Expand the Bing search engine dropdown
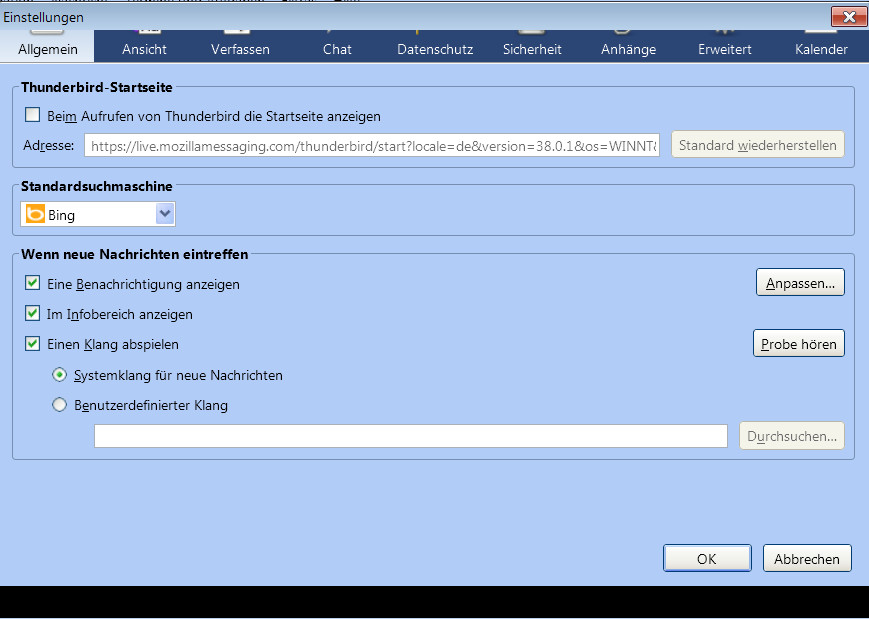869x619 pixels. coord(98,214)
